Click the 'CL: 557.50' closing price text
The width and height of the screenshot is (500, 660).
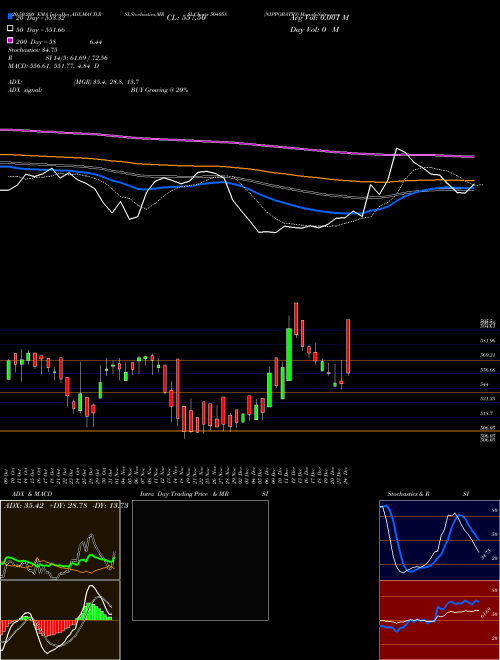(x=186, y=18)
